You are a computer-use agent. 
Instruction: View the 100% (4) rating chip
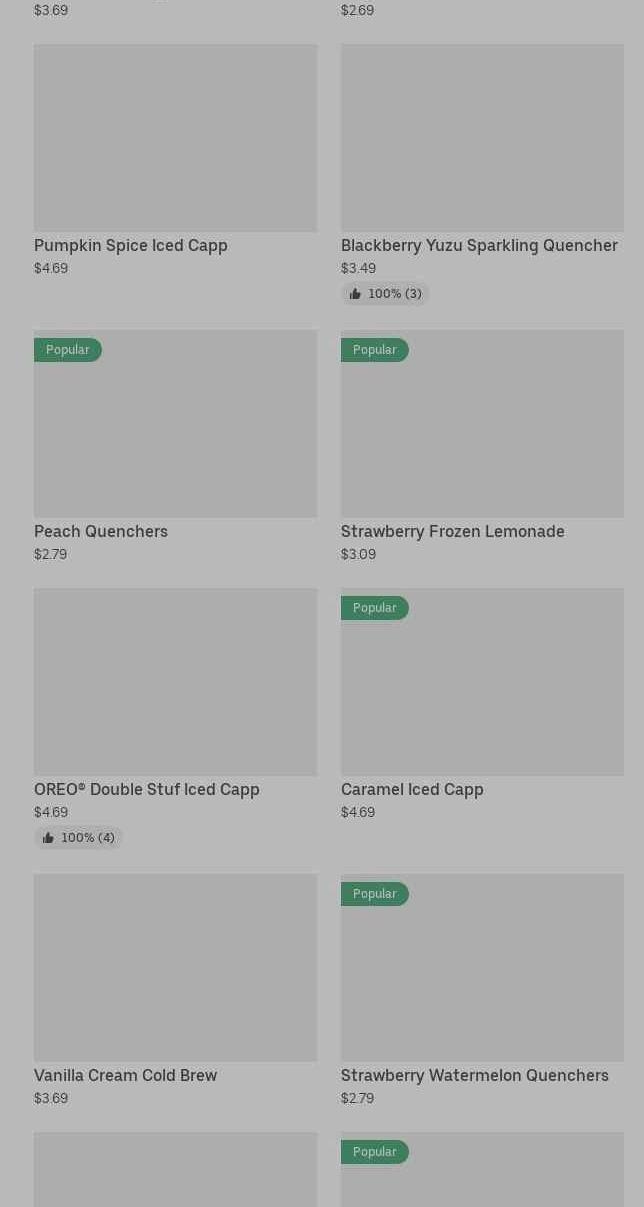click(x=78, y=838)
